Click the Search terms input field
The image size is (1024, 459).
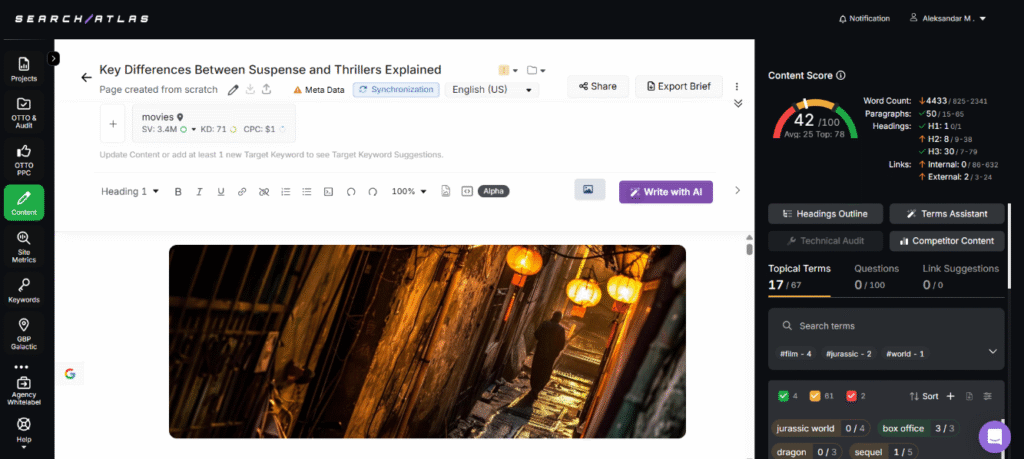point(886,326)
